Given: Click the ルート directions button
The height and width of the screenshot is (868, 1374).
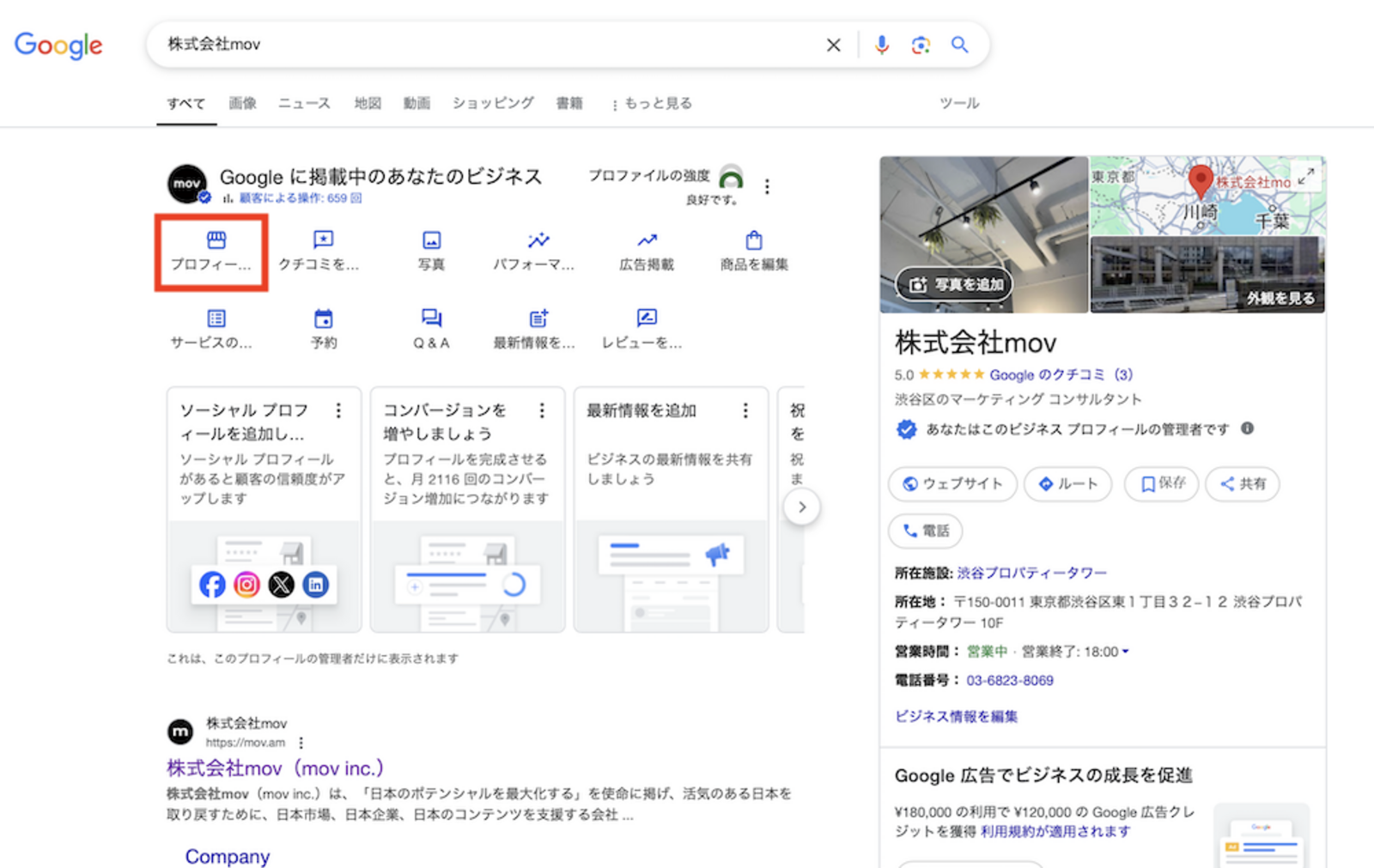Looking at the screenshot, I should (1068, 484).
